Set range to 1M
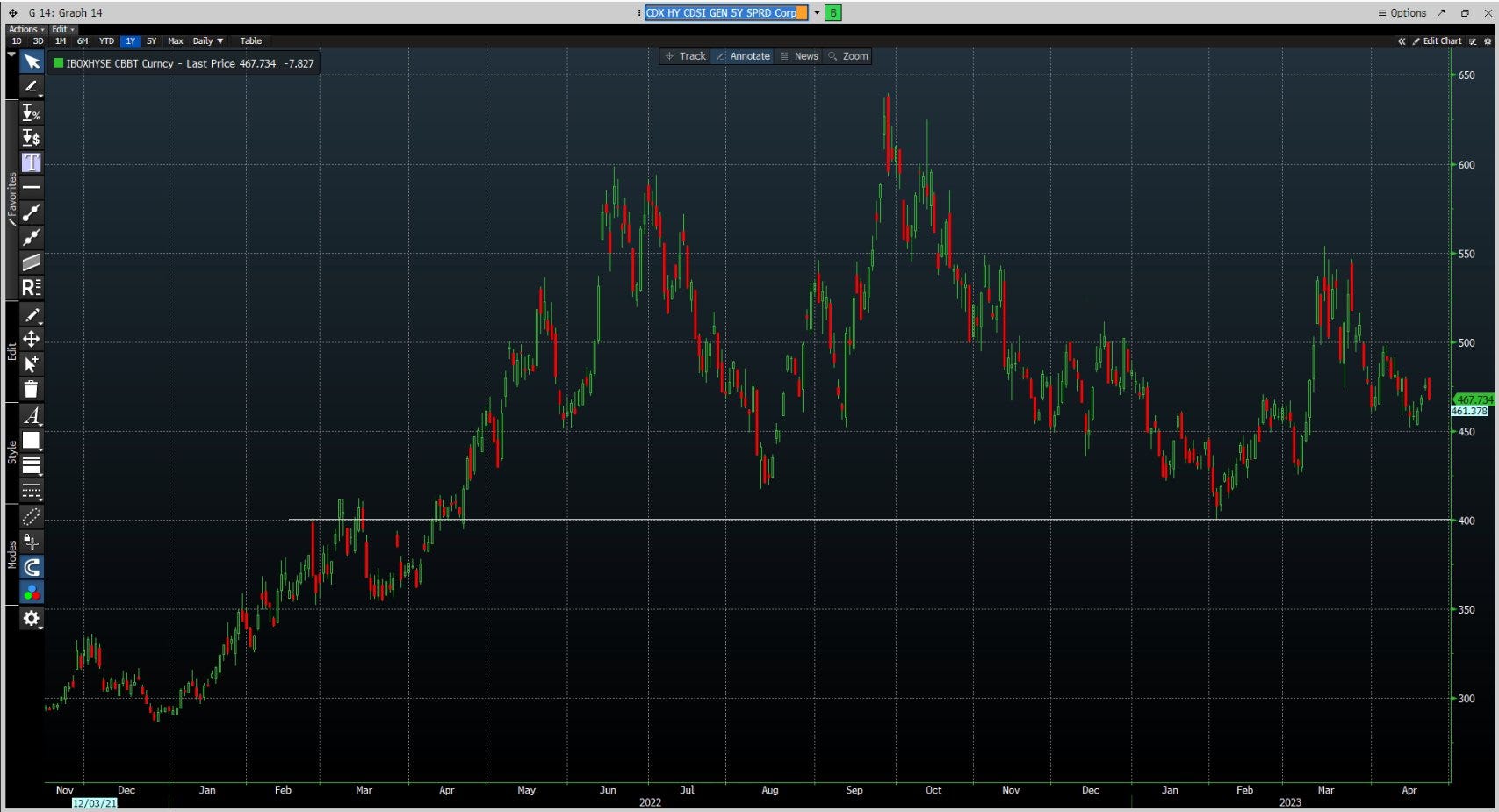Image resolution: width=1499 pixels, height=812 pixels. coord(60,41)
